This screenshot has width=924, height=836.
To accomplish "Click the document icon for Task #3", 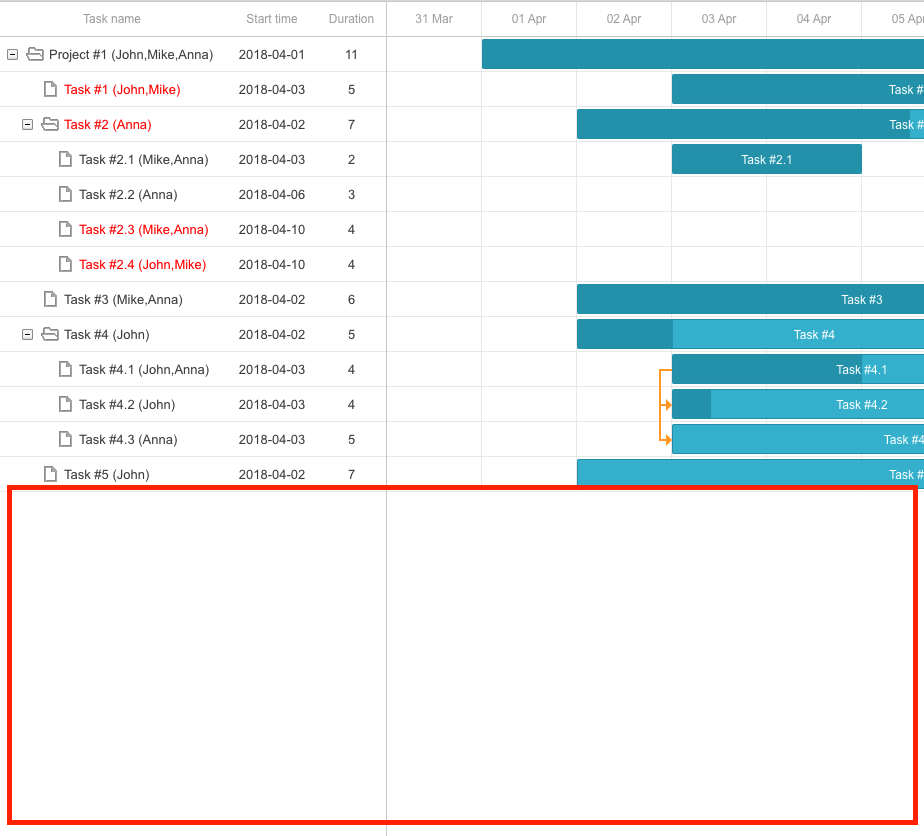I will coord(50,299).
